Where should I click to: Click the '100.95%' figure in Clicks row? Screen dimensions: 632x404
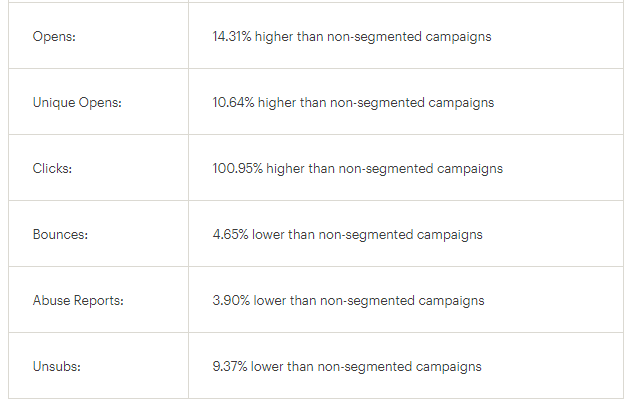[x=238, y=168]
